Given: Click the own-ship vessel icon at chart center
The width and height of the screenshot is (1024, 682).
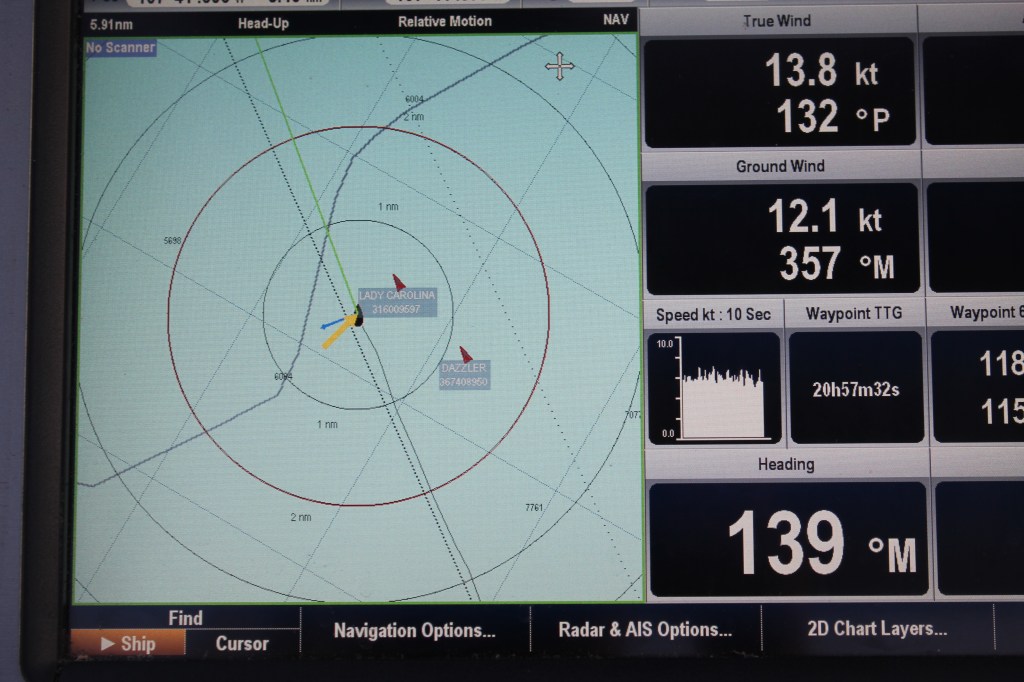Looking at the screenshot, I should 358,317.
